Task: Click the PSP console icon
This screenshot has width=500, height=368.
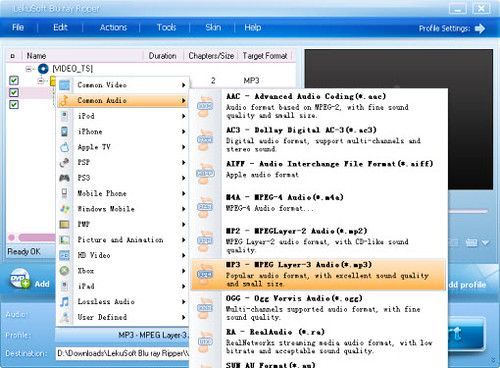Action: 65,162
